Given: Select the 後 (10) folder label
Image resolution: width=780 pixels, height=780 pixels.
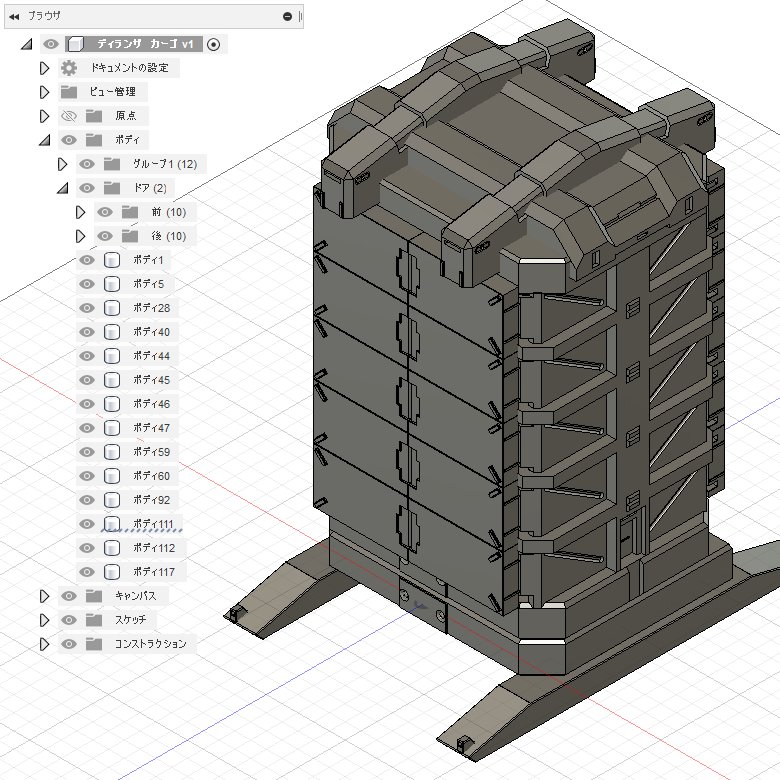Looking at the screenshot, I should pos(169,236).
